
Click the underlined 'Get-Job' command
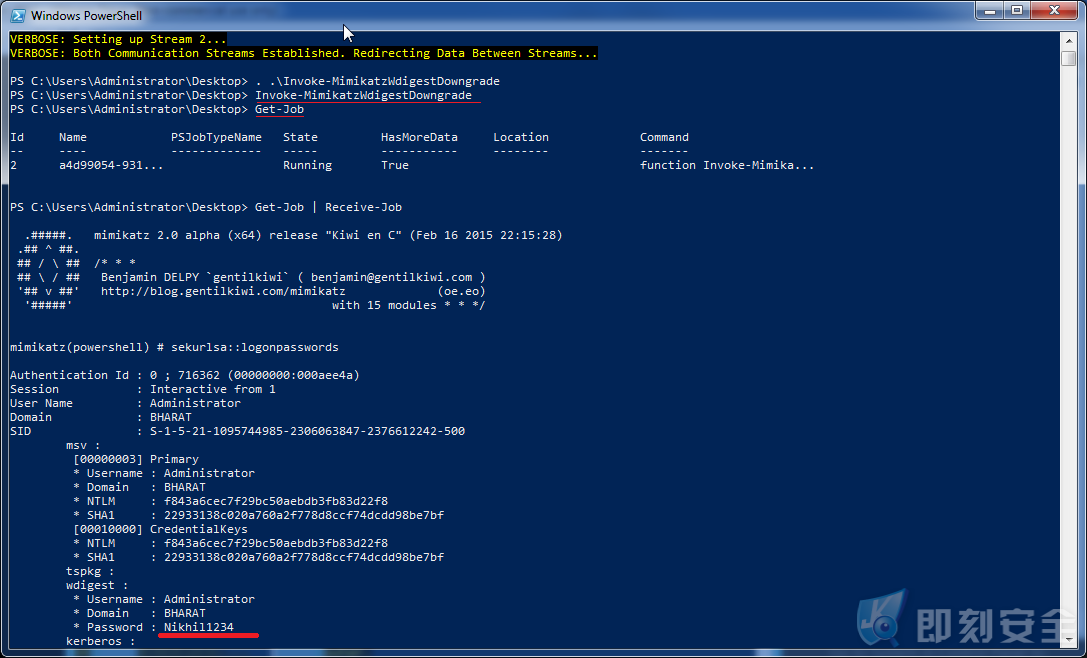[279, 110]
